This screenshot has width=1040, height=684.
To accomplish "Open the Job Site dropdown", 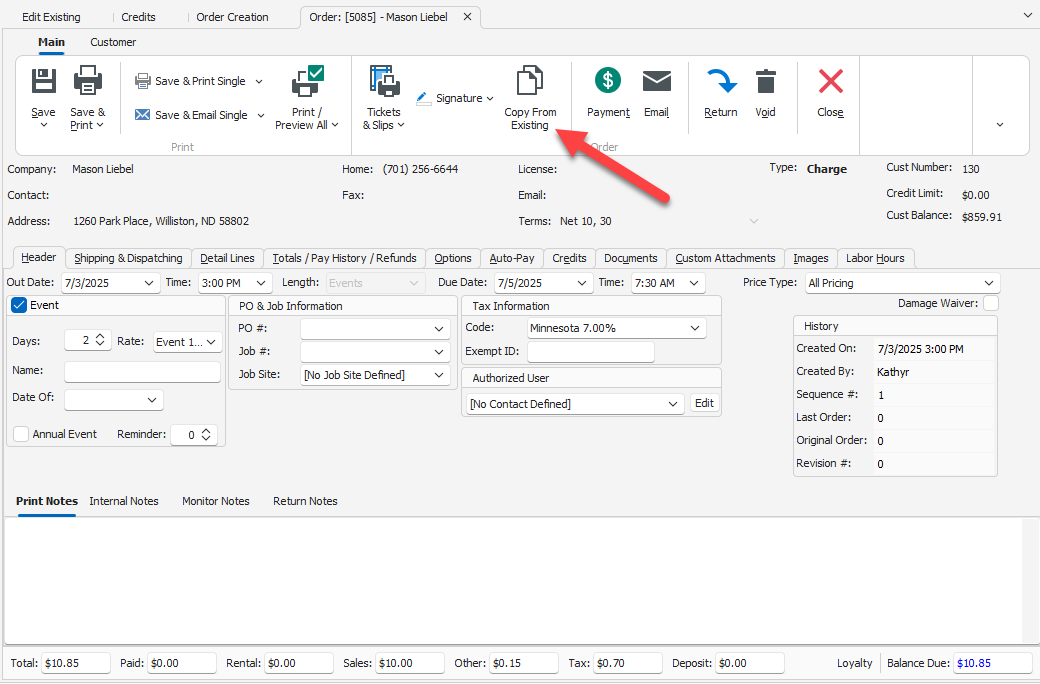I will coord(438,376).
